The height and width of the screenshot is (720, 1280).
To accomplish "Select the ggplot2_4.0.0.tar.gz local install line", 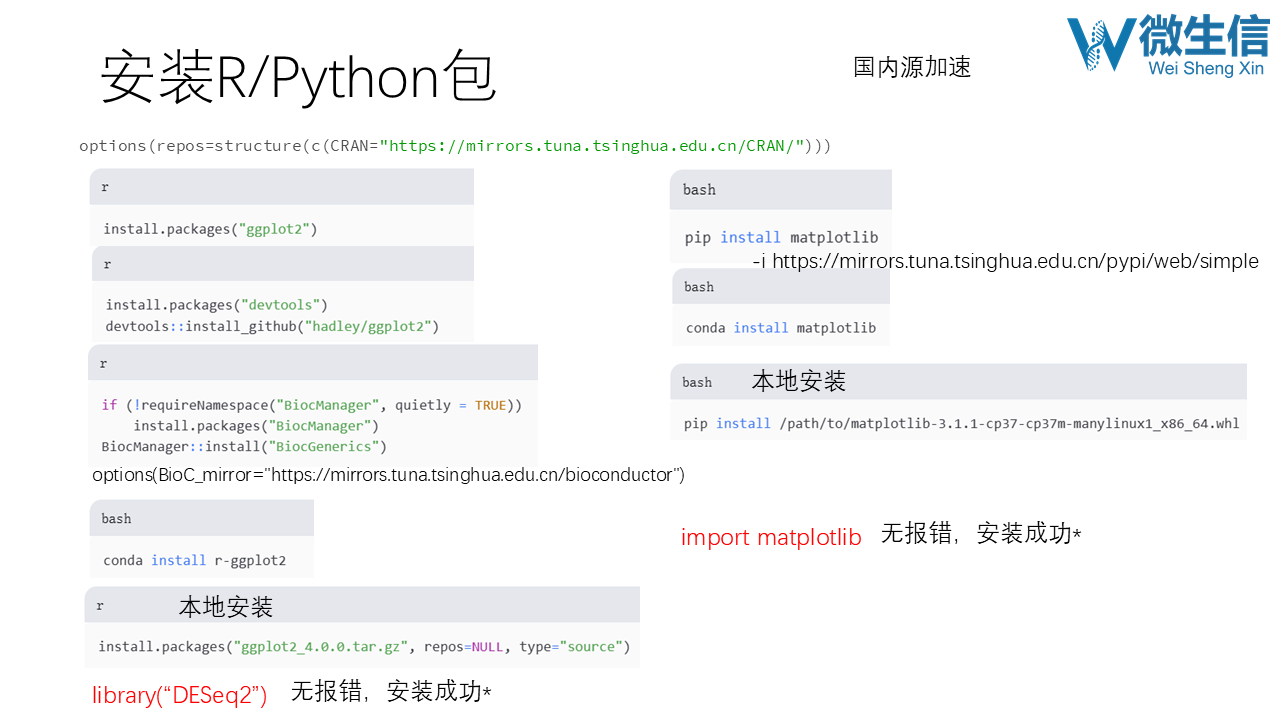I will [x=364, y=647].
